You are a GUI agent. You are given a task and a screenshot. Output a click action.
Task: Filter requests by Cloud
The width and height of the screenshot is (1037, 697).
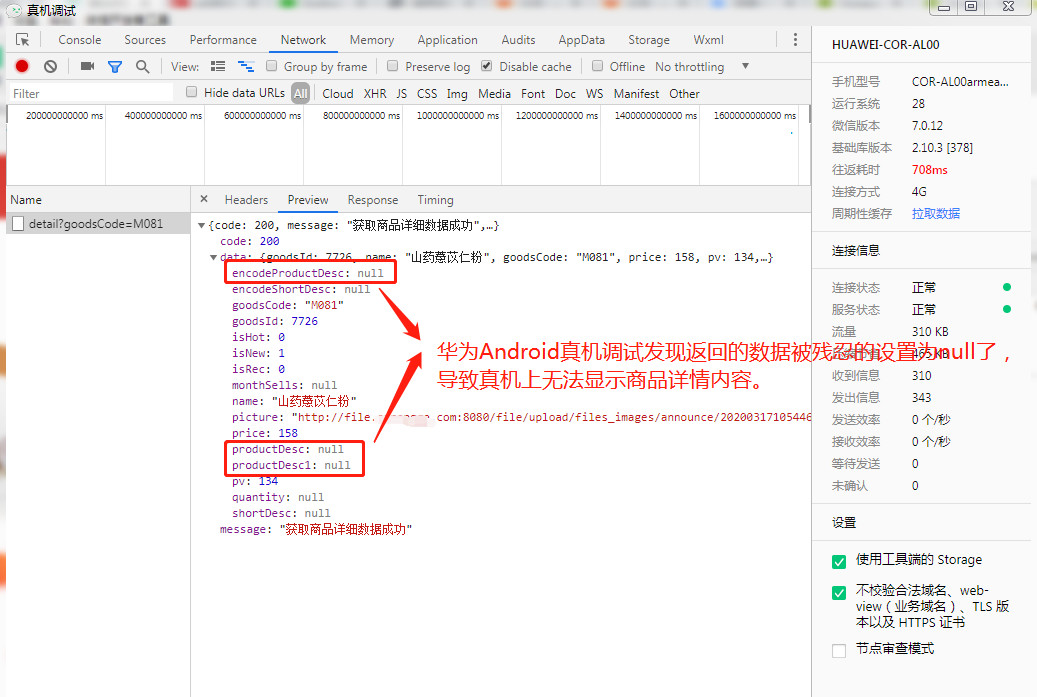click(x=337, y=93)
